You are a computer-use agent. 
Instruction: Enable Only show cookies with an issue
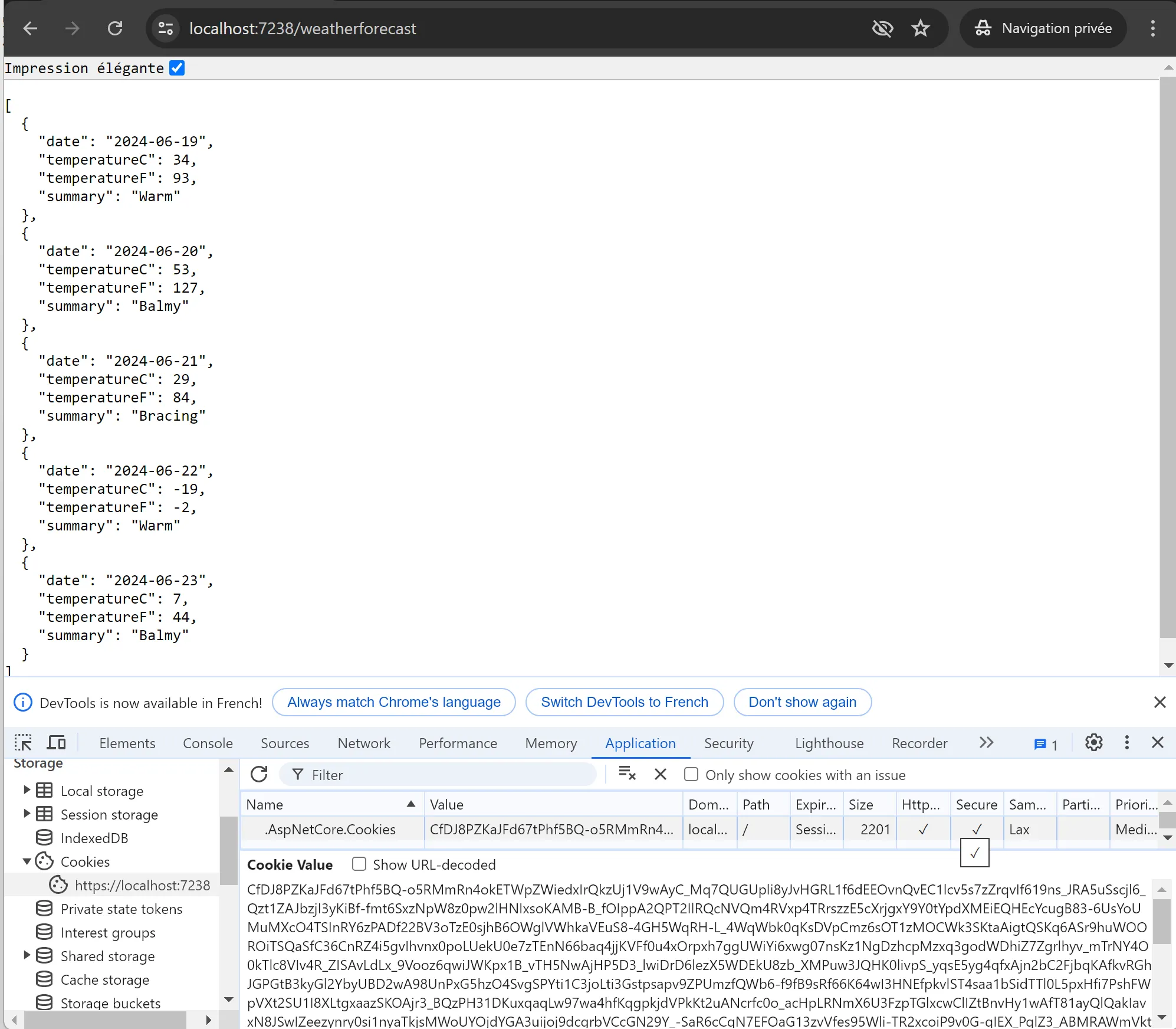coord(691,774)
